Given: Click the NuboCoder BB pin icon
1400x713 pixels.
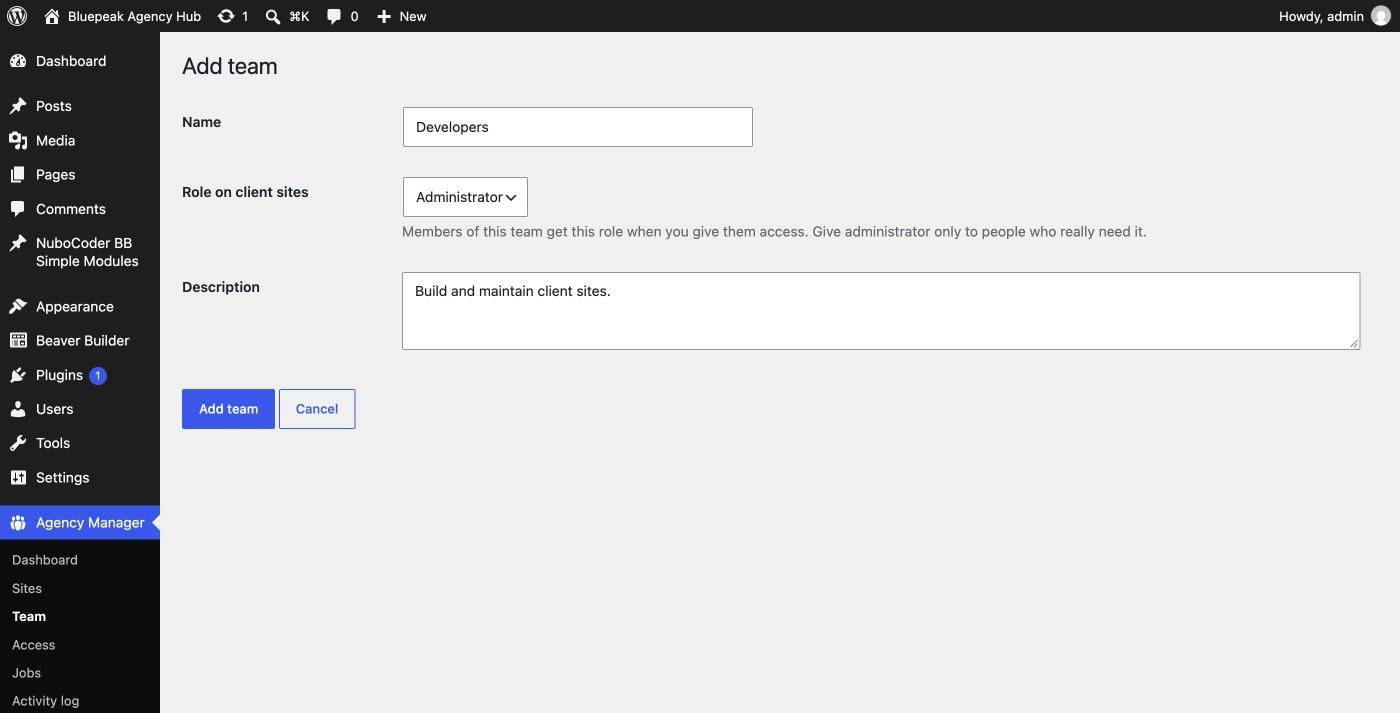Looking at the screenshot, I should coord(18,243).
